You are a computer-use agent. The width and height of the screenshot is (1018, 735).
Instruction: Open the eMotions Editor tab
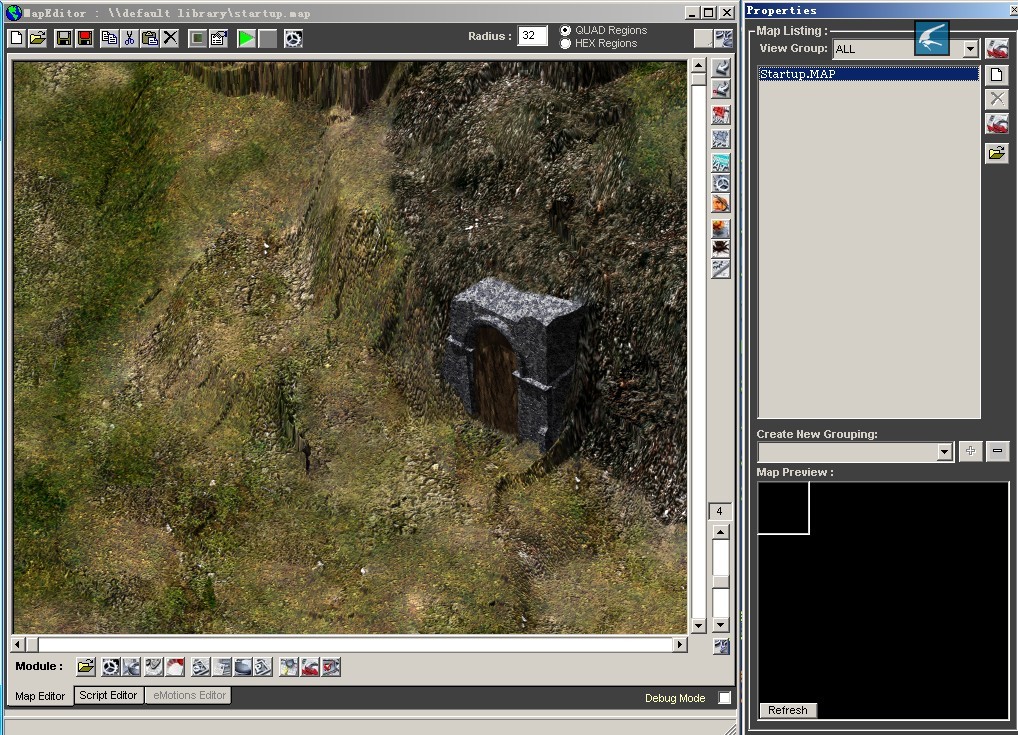click(x=190, y=695)
